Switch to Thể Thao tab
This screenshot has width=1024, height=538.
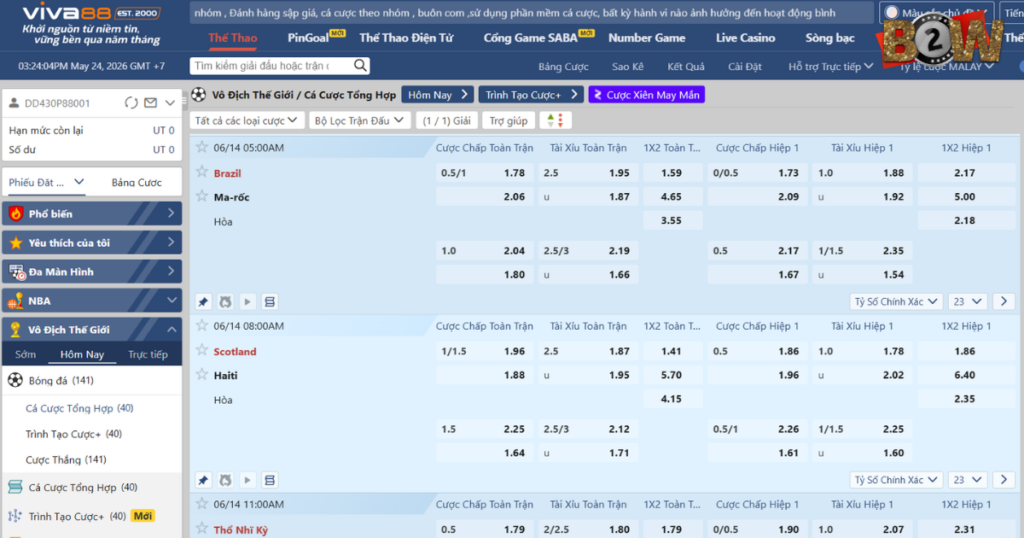[x=232, y=38]
